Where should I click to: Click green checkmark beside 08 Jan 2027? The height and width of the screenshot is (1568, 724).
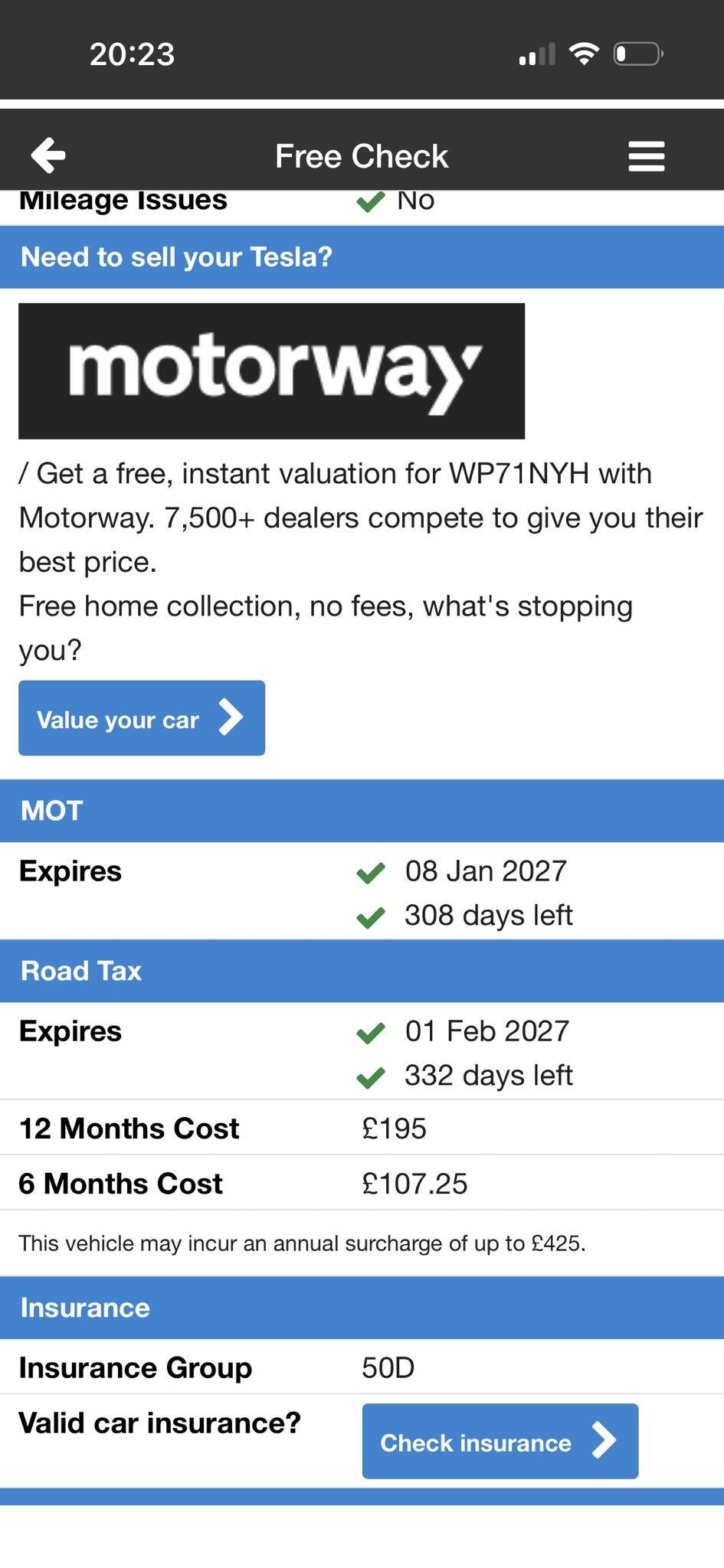point(371,872)
